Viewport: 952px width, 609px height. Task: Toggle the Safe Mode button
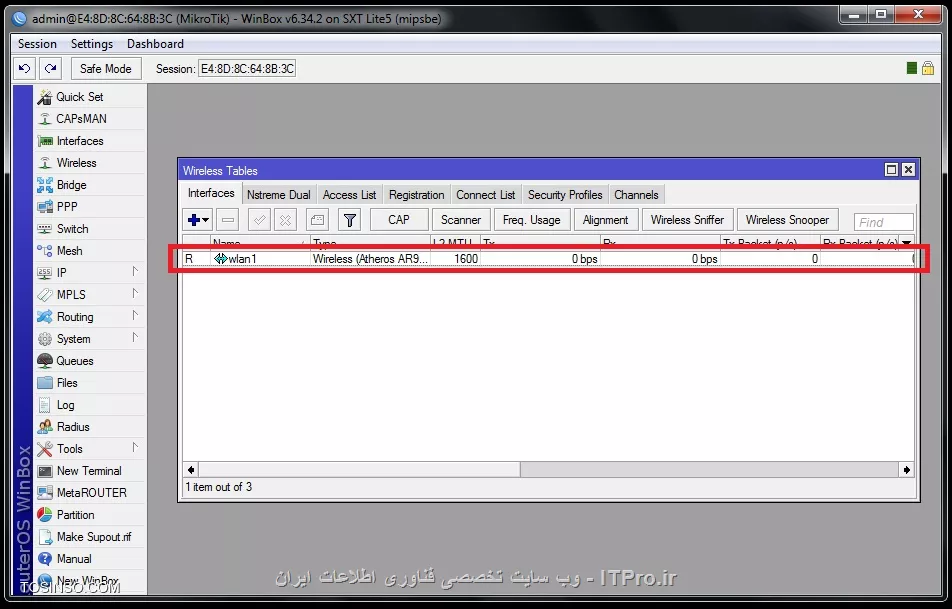point(106,69)
